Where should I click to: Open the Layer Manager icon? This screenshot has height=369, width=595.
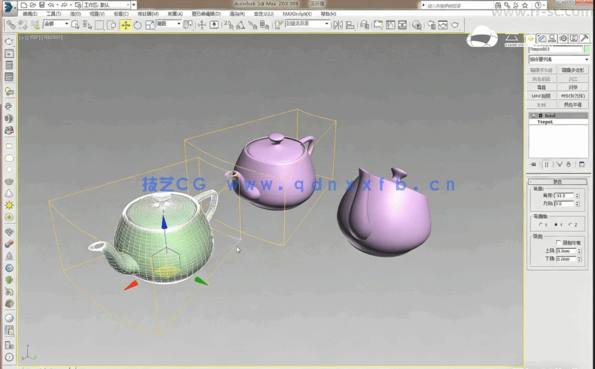pos(365,25)
